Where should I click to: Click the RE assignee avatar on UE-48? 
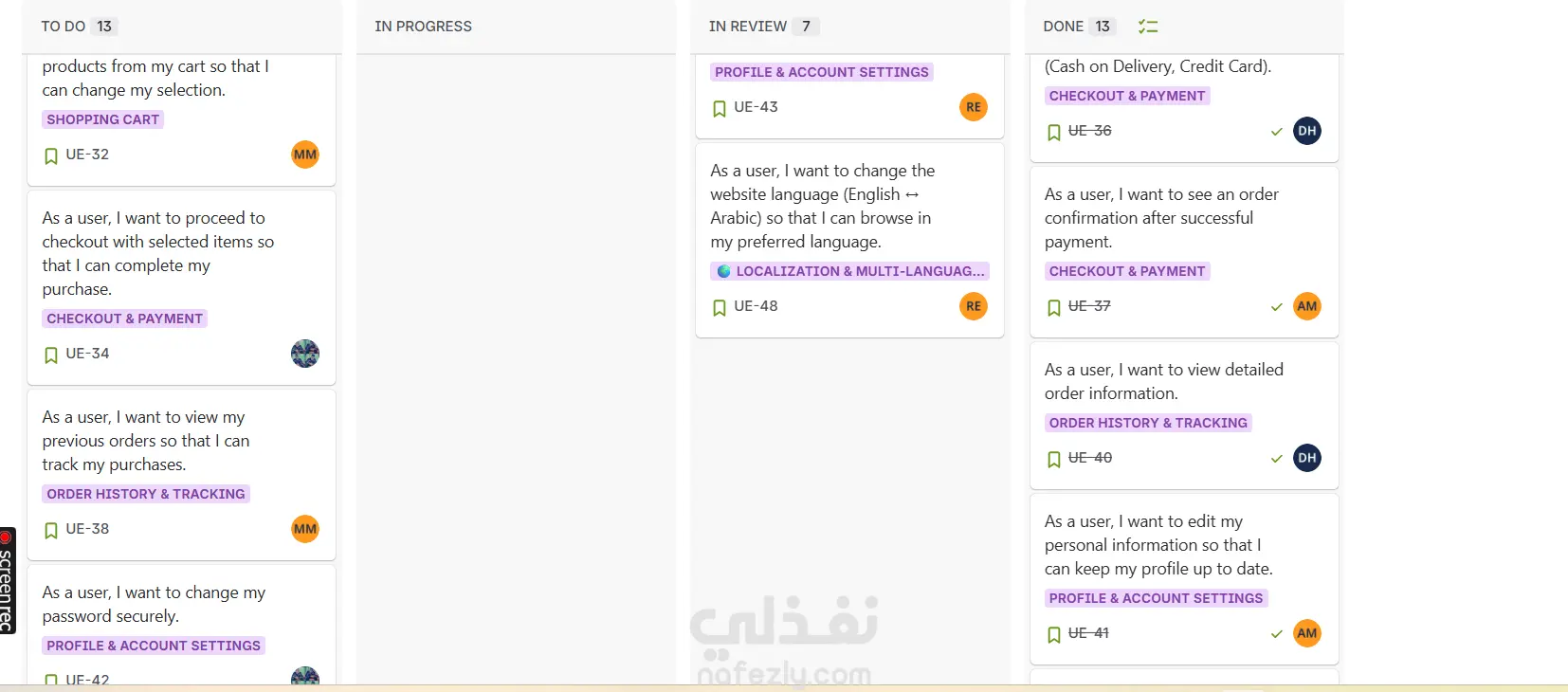click(974, 306)
